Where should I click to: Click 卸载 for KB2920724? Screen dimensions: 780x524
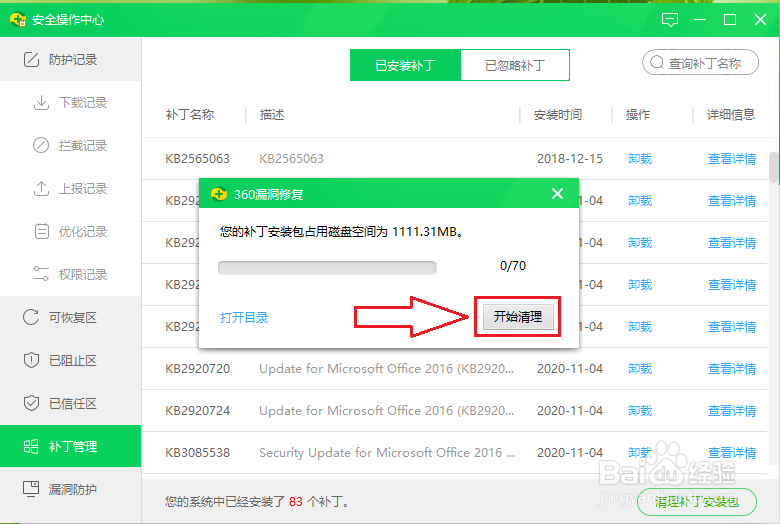(640, 411)
